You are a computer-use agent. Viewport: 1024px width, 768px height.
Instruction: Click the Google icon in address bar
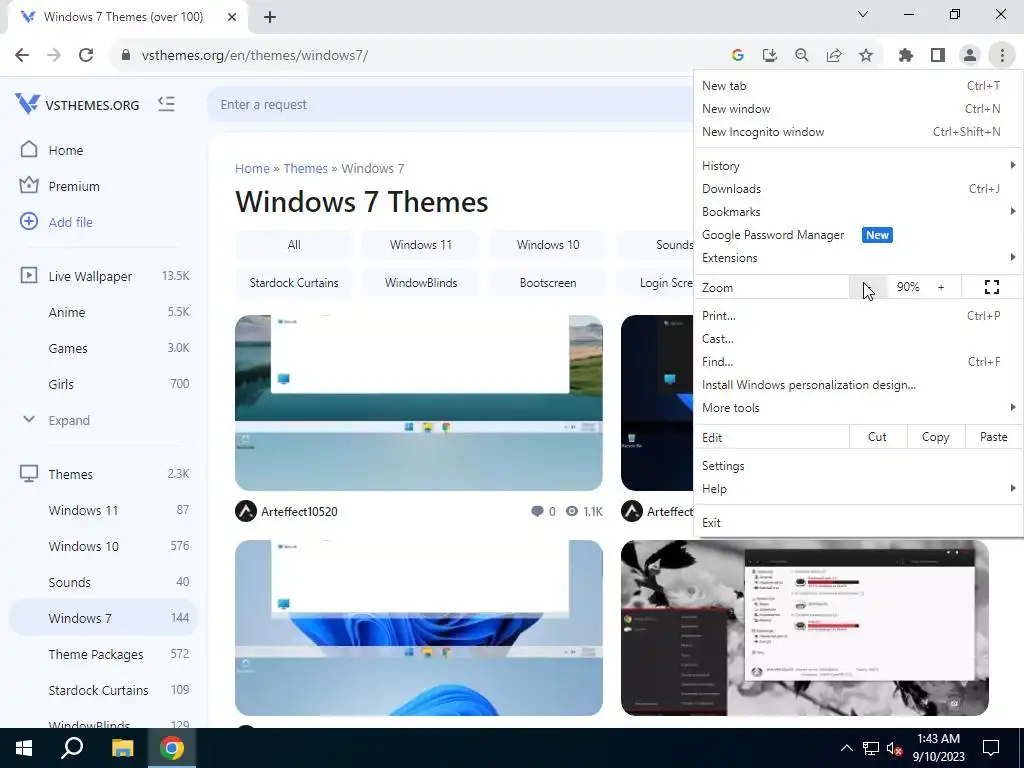click(x=738, y=56)
